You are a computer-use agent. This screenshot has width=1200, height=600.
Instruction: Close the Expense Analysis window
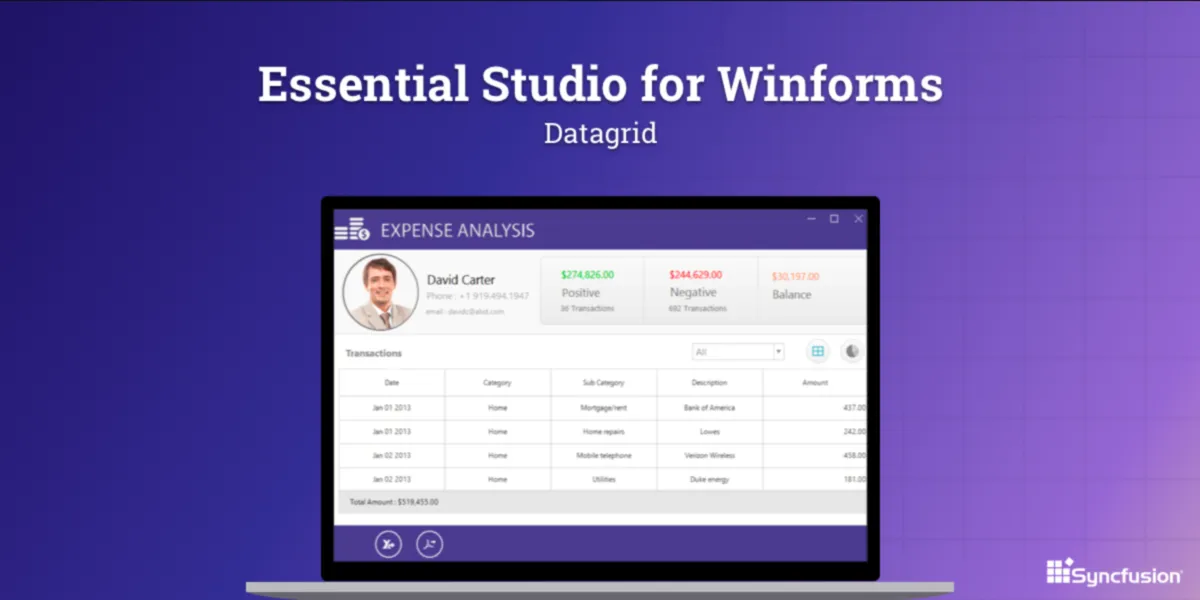[858, 219]
